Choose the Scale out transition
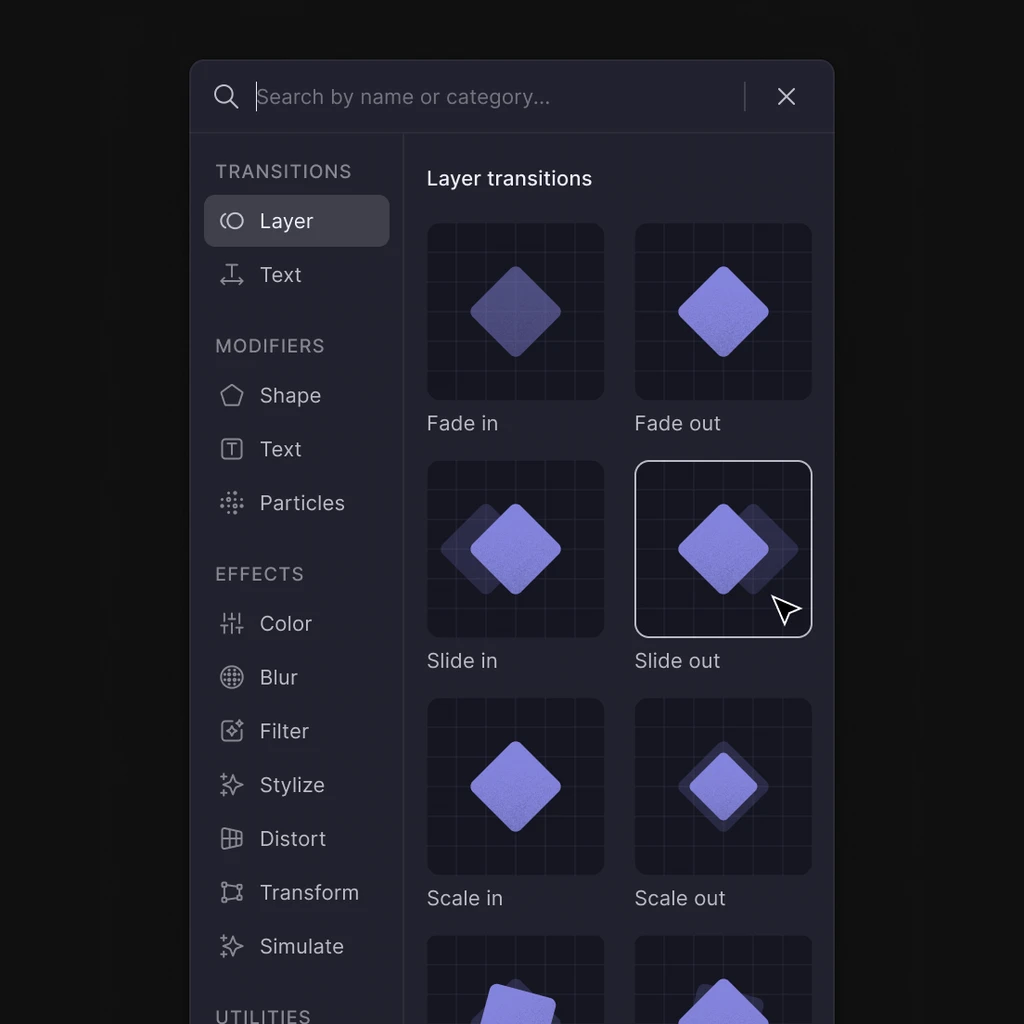The height and width of the screenshot is (1024, 1024). pyautogui.click(x=723, y=786)
